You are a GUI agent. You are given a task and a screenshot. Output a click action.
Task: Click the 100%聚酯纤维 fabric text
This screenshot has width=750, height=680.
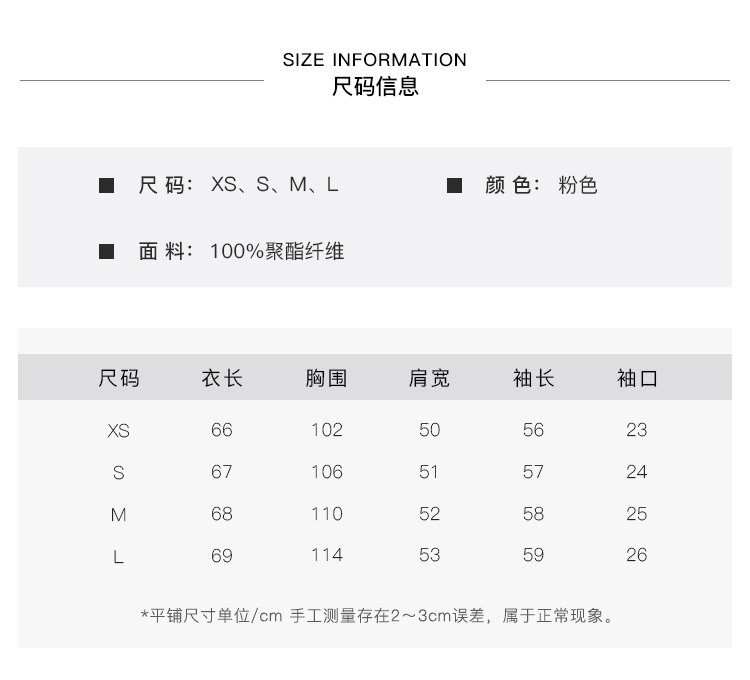coord(277,252)
